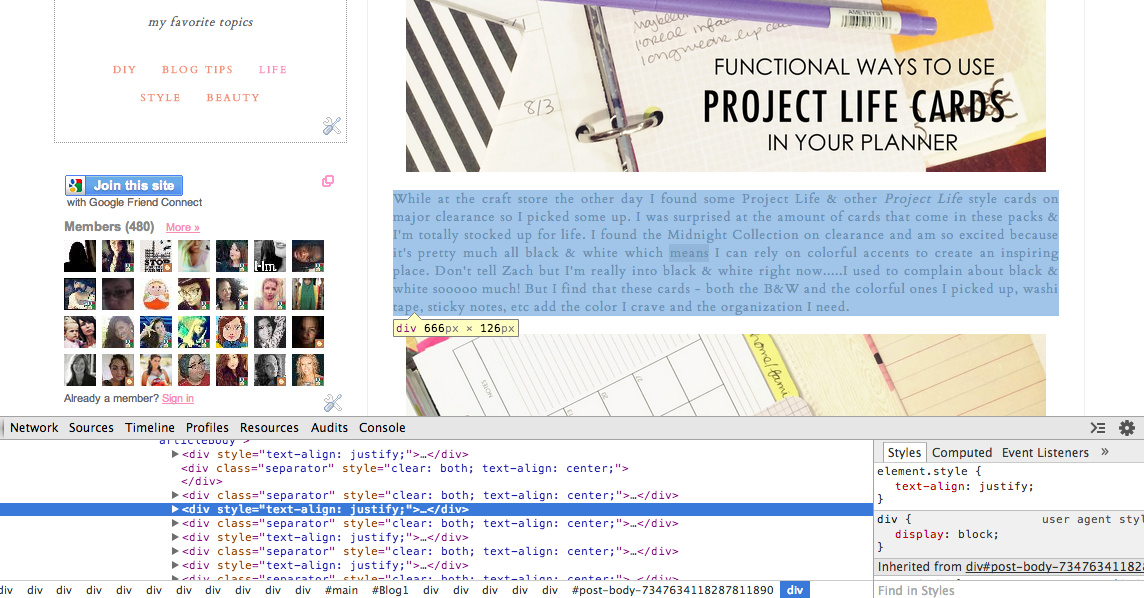The height and width of the screenshot is (598, 1144).
Task: Edit the members widget via wrench icon
Action: [333, 402]
